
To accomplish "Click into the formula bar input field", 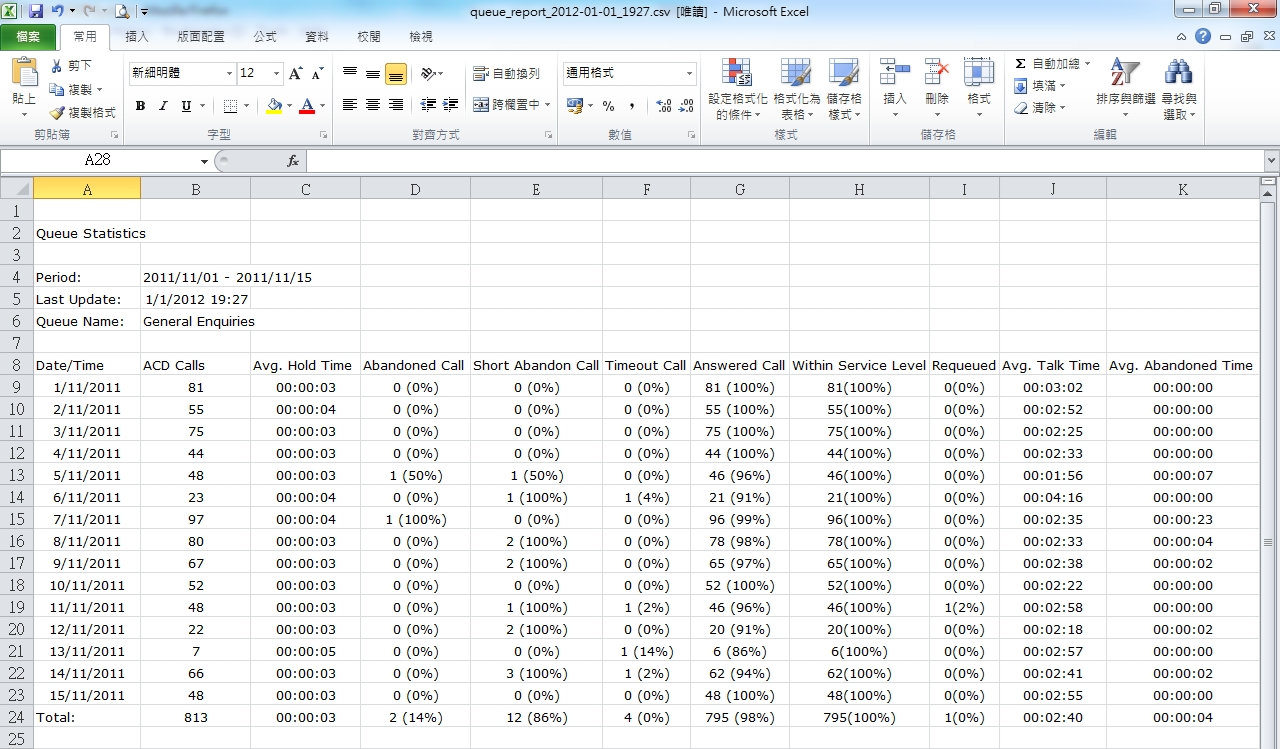I will 785,161.
